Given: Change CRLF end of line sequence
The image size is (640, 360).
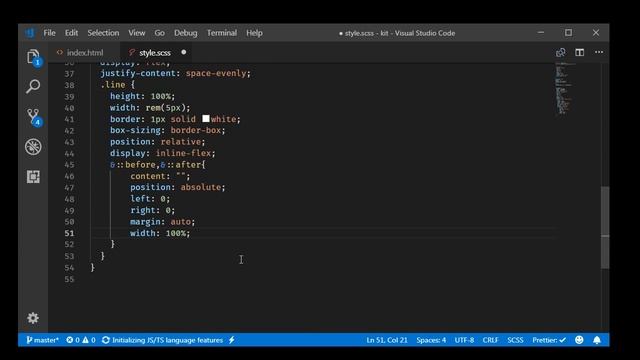Looking at the screenshot, I should point(490,340).
